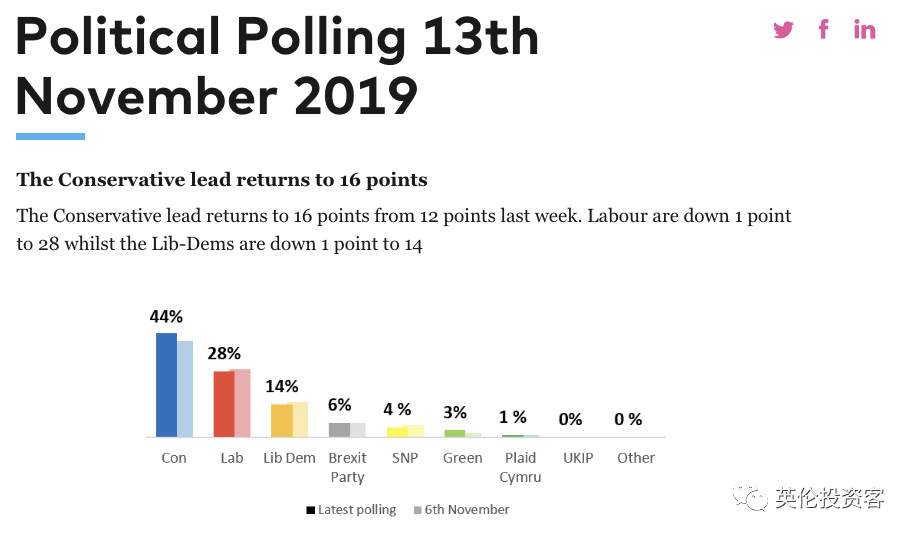Click the grey 6th November legend square
The width and height of the screenshot is (914, 538).
(x=417, y=510)
